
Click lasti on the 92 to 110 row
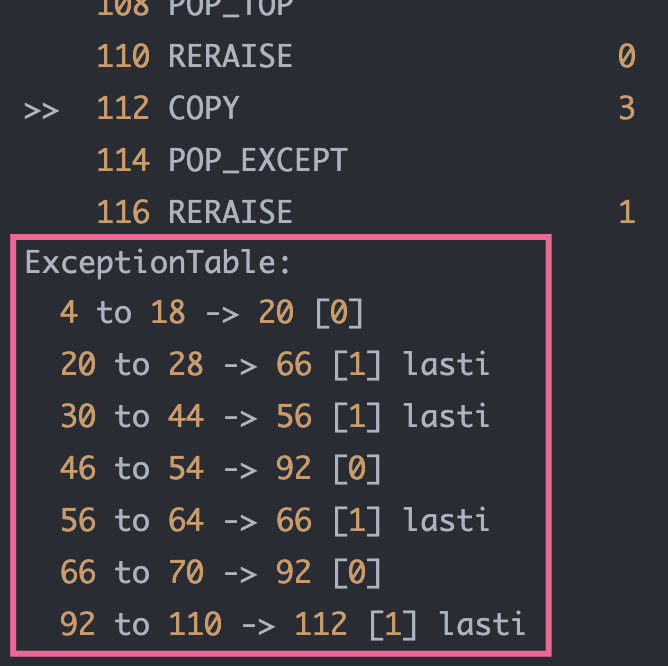coord(482,624)
